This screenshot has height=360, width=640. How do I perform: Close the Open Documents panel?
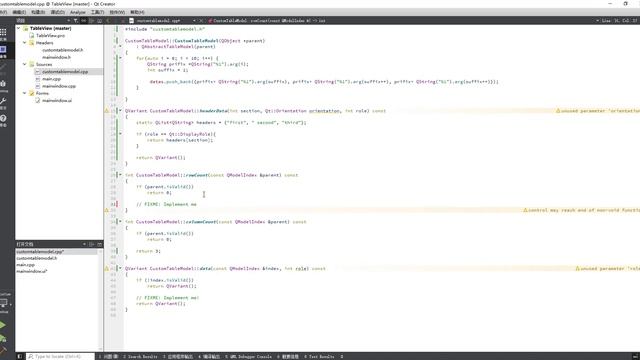point(100,244)
